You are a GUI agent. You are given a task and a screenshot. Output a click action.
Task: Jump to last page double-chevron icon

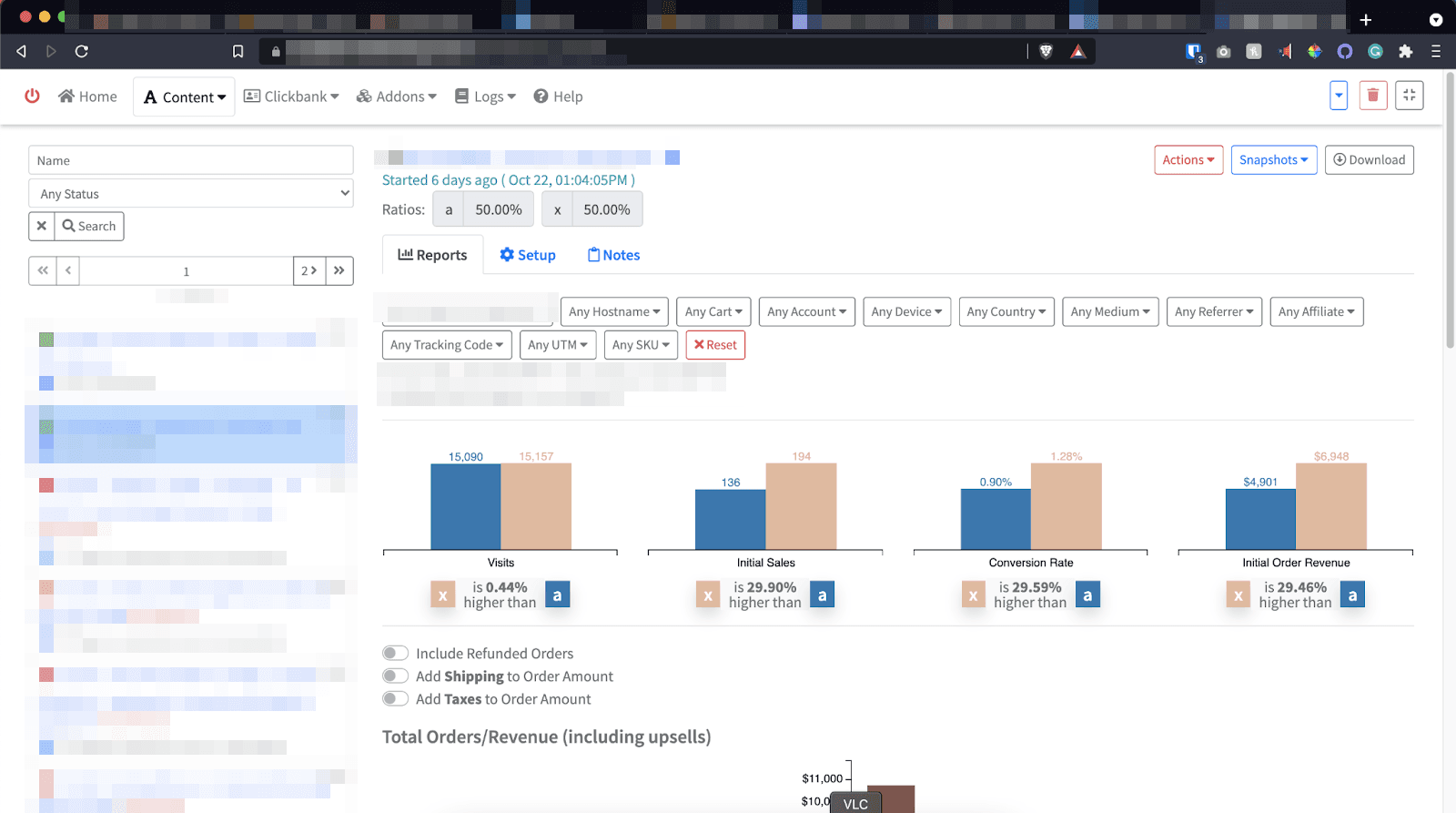(x=339, y=270)
